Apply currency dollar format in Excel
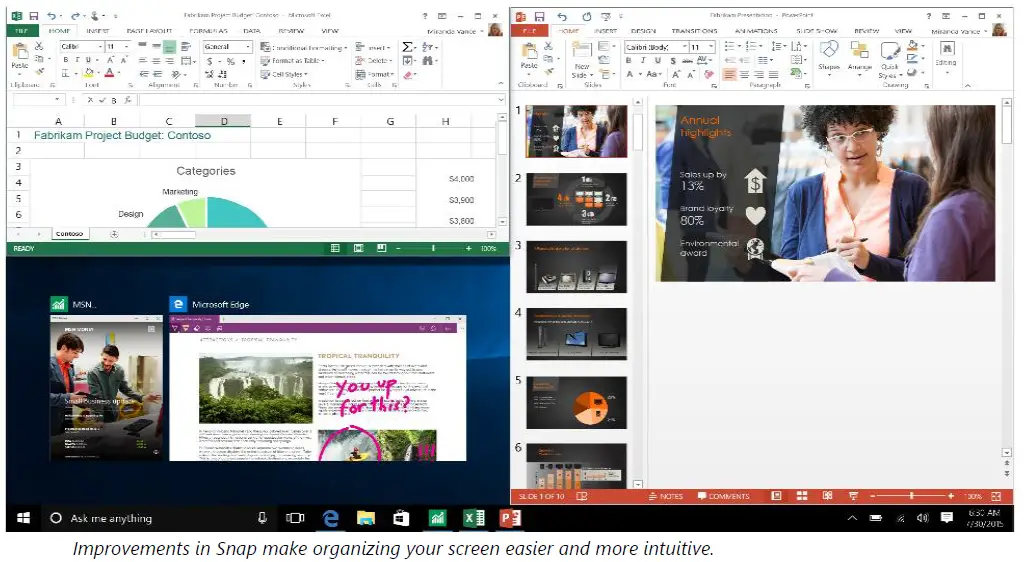Viewport: 1029px width, 562px height. point(210,61)
